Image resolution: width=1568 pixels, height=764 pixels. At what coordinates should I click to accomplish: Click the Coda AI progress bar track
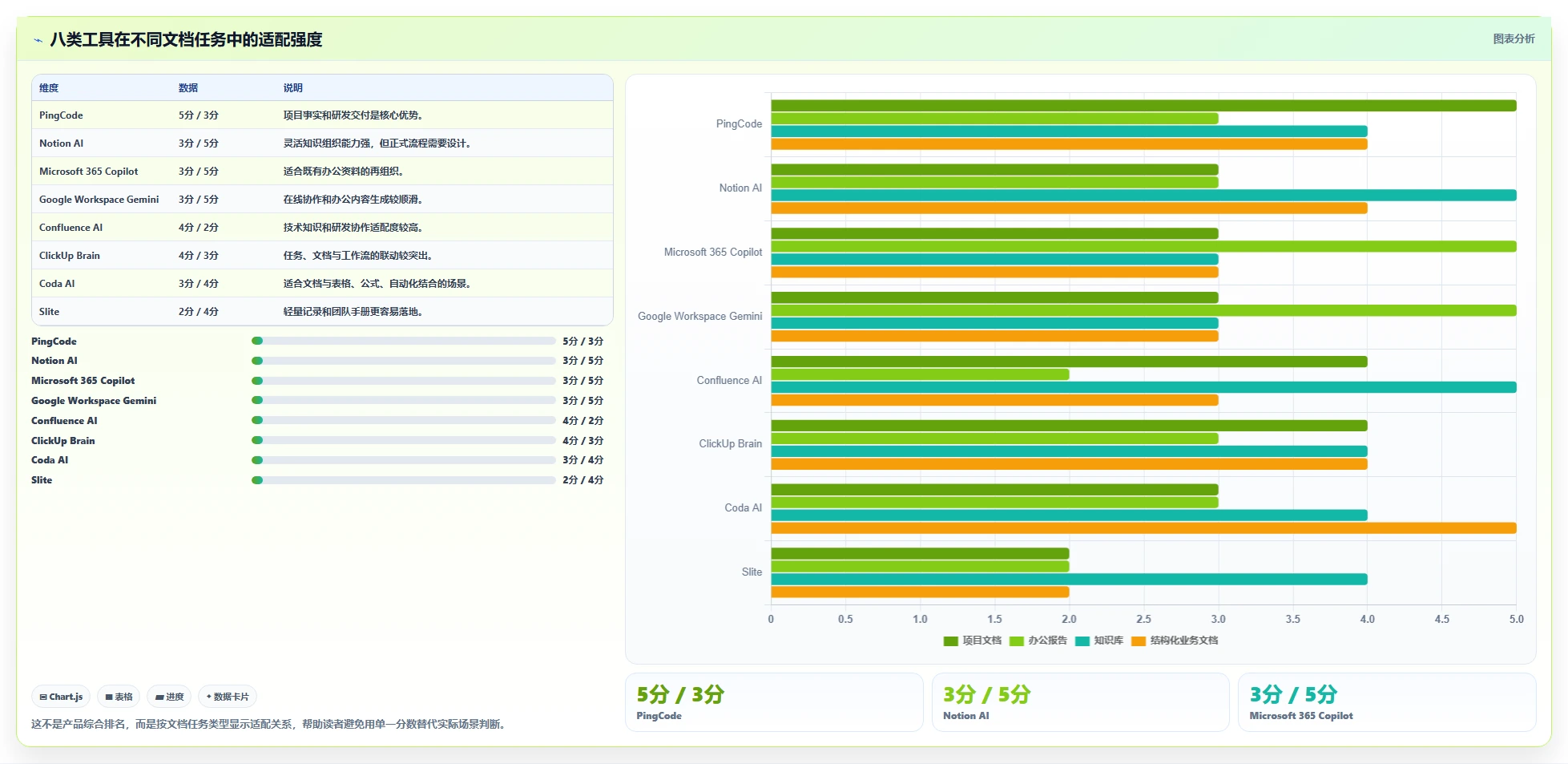404,460
